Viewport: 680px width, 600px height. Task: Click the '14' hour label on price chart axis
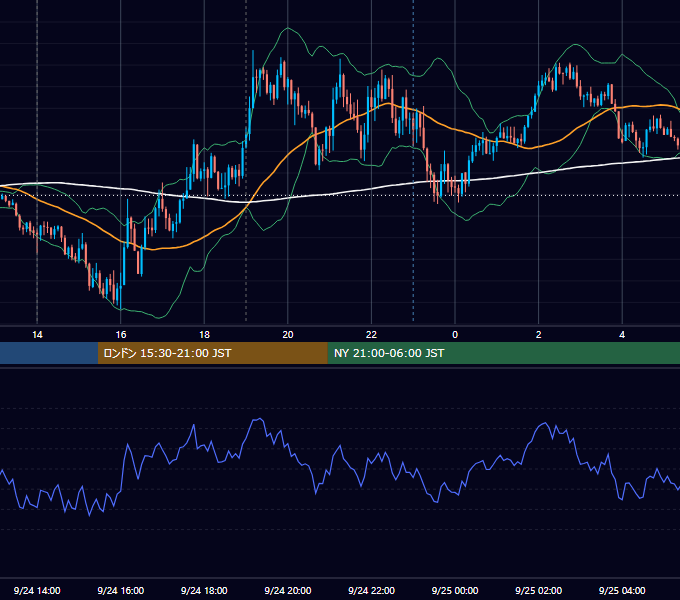pos(37,335)
